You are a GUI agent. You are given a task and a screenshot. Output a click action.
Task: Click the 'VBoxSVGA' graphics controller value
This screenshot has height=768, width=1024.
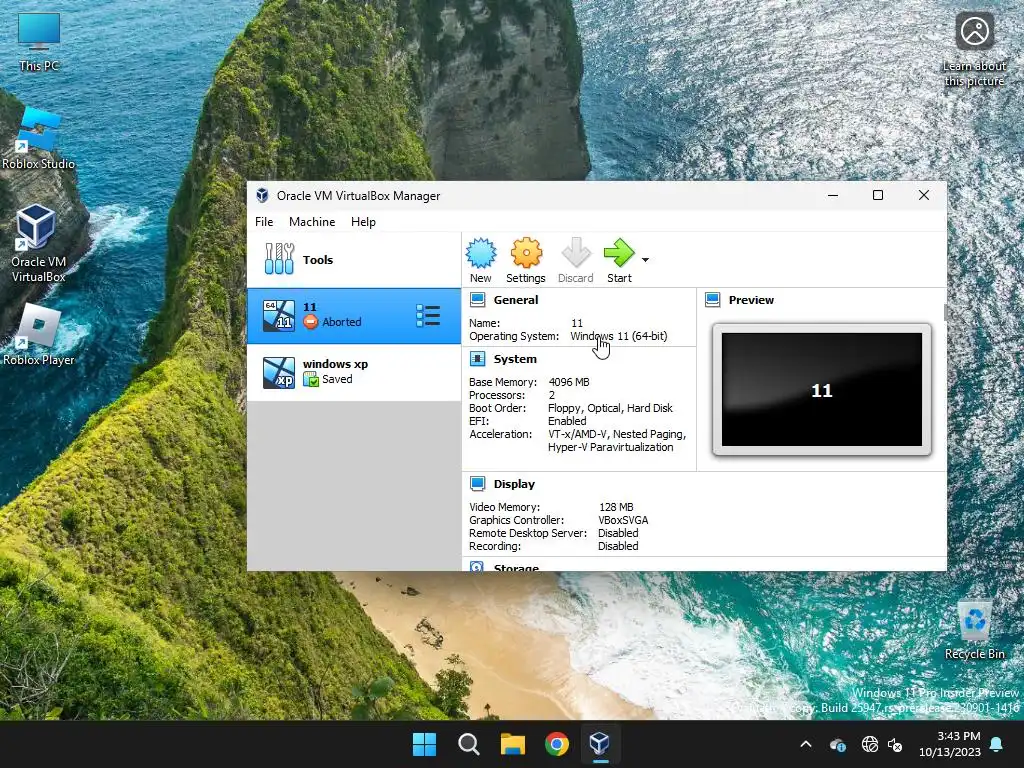click(x=623, y=520)
